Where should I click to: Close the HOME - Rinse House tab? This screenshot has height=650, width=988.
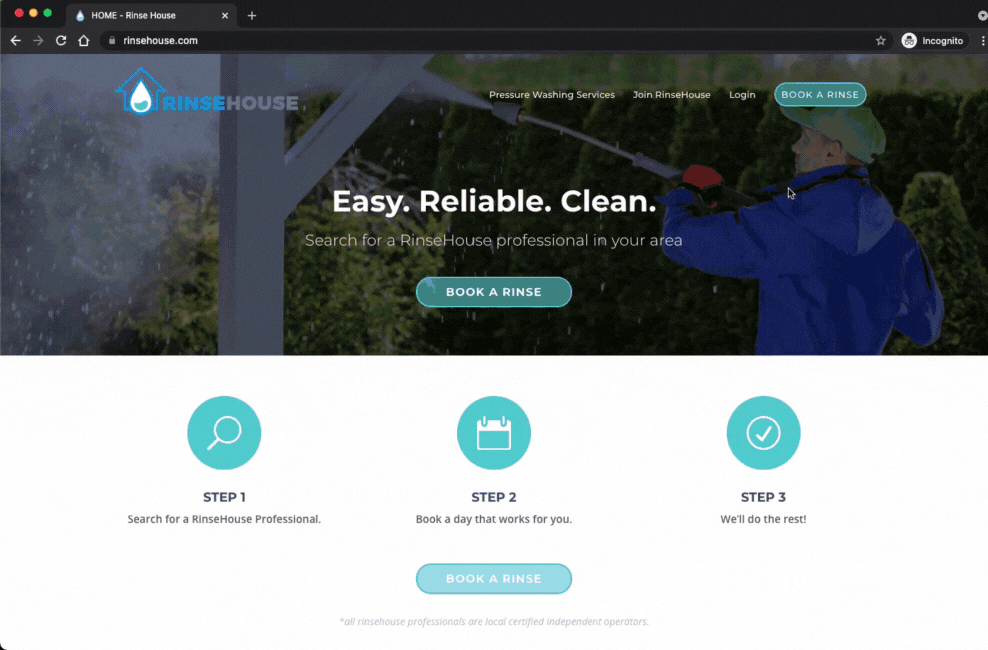coord(225,15)
